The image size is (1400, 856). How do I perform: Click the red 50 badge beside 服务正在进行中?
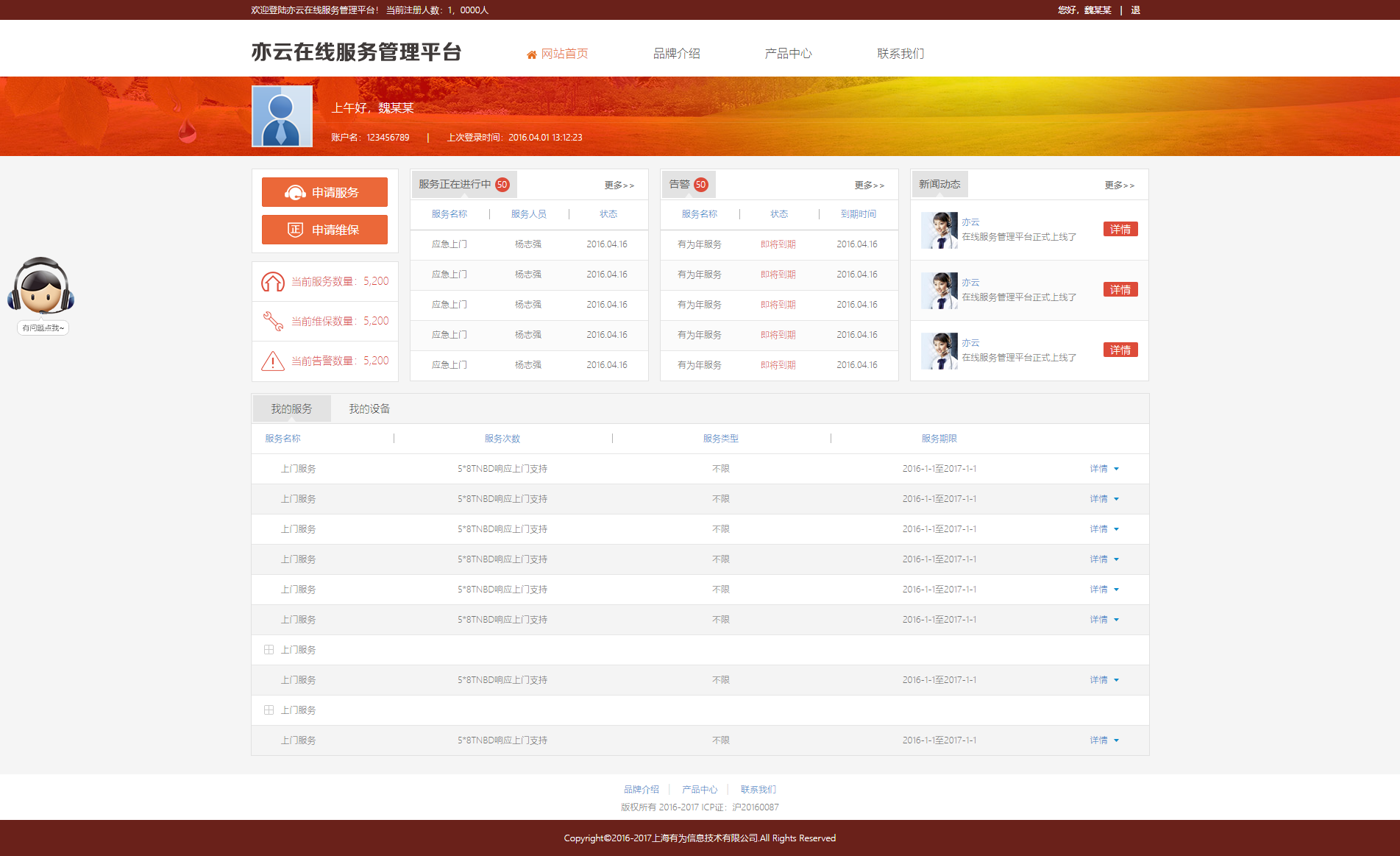tap(502, 185)
